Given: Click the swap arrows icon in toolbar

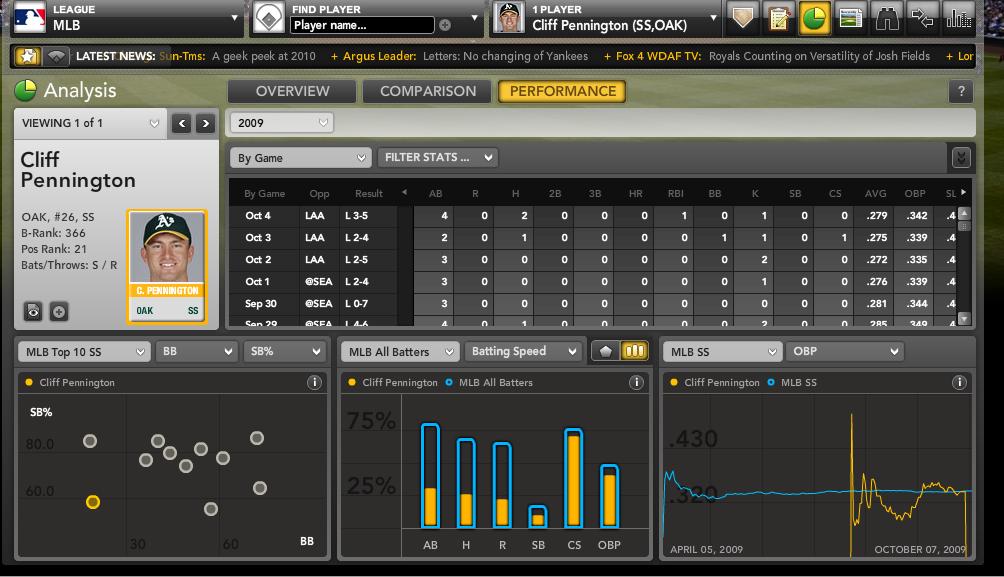Looking at the screenshot, I should 923,18.
